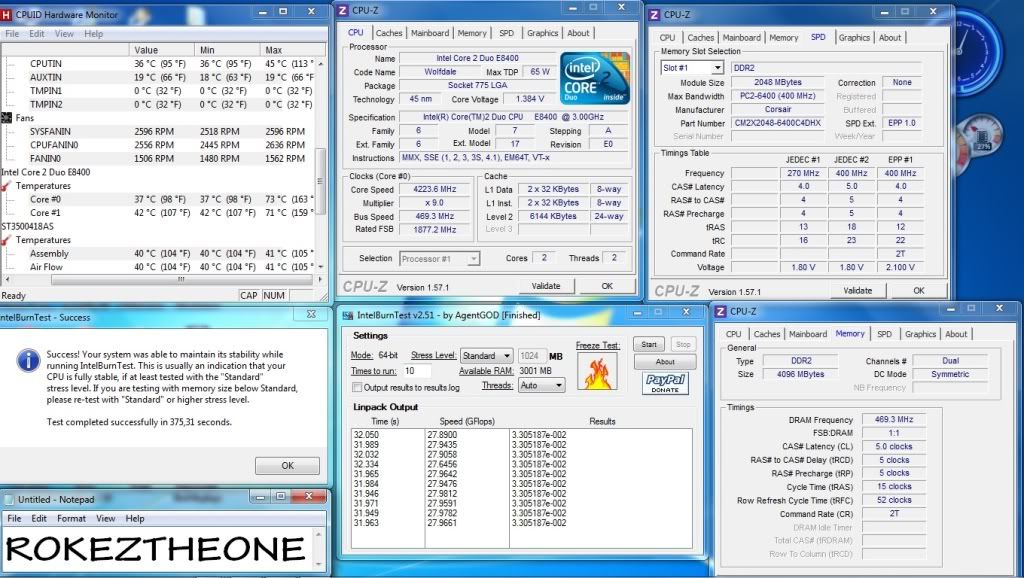Open the Stress Level dropdown set to Standard
Screen dimensions: 1024x578
click(487, 356)
